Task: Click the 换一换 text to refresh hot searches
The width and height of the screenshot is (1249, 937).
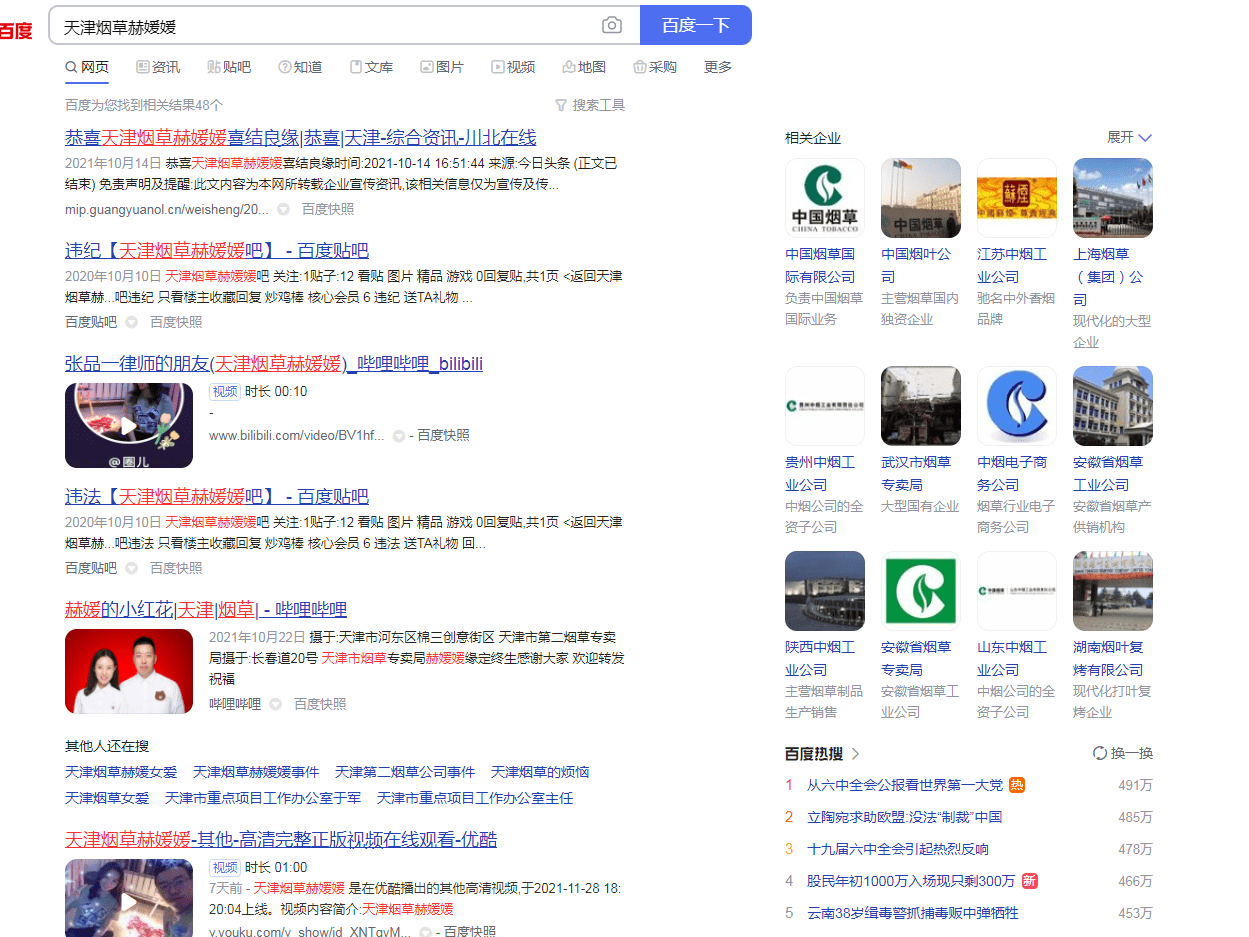Action: [1132, 753]
